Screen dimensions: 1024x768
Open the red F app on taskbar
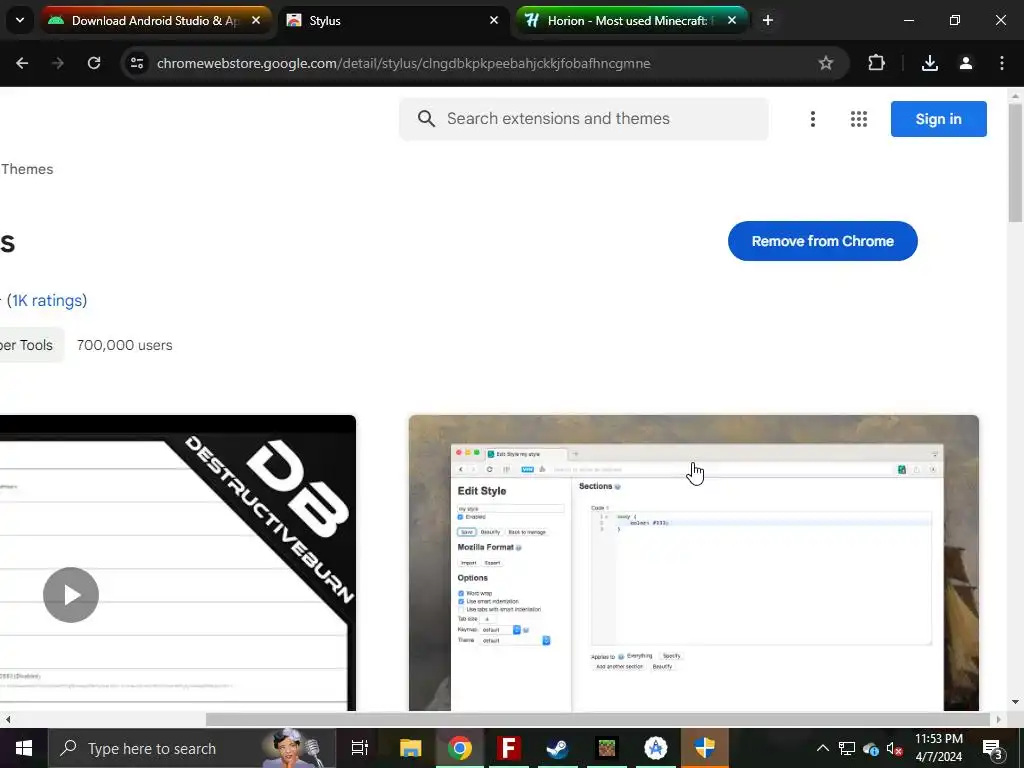pos(509,748)
